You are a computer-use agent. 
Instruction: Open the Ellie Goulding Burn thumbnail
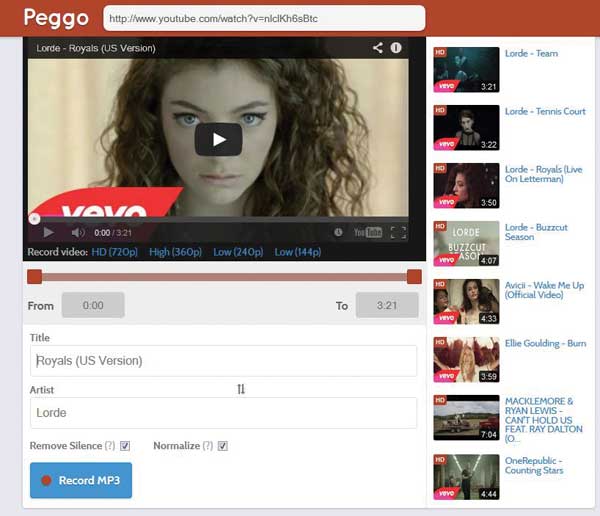point(466,359)
